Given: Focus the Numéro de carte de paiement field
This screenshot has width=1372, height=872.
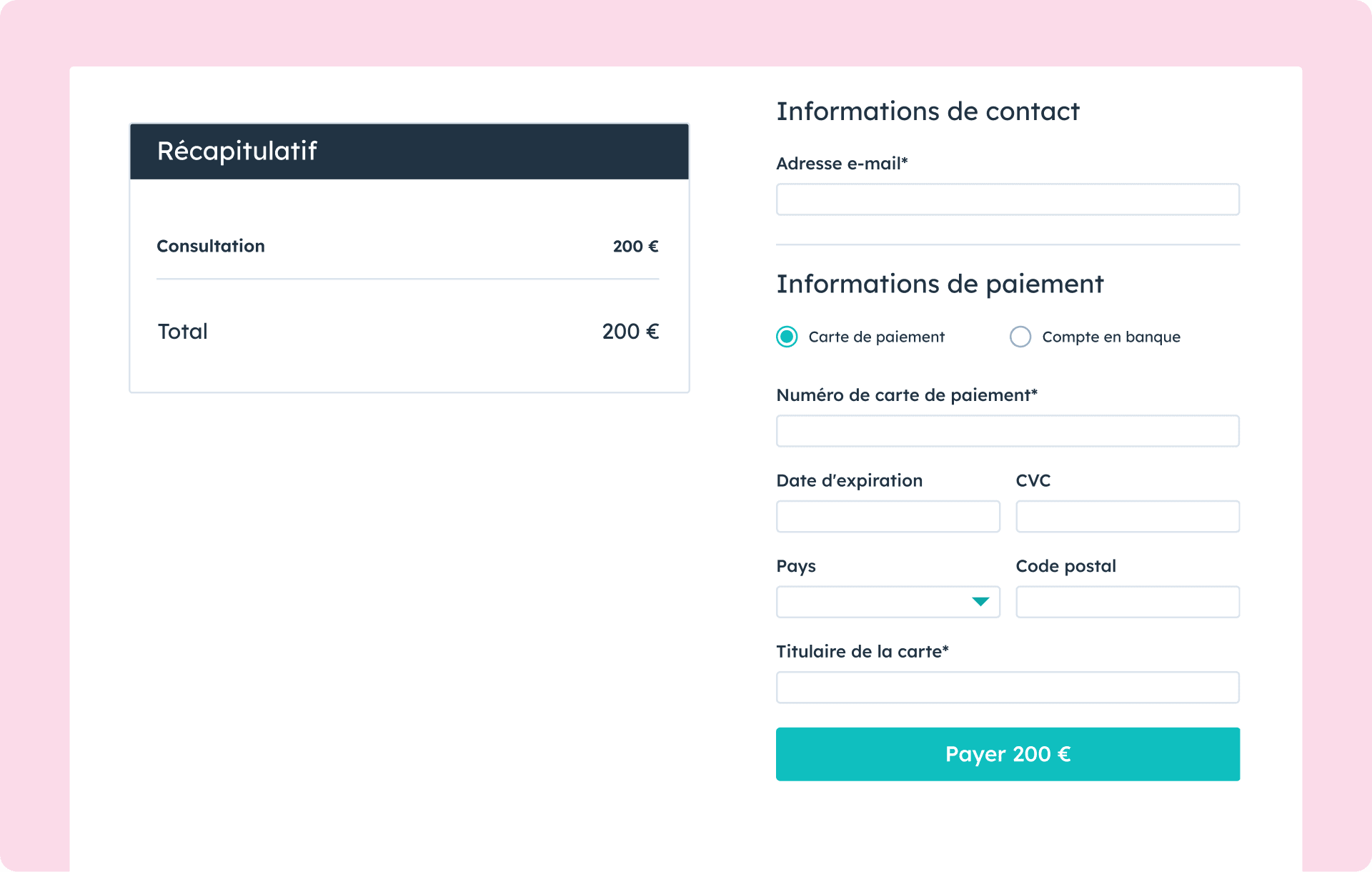Looking at the screenshot, I should click(1008, 431).
